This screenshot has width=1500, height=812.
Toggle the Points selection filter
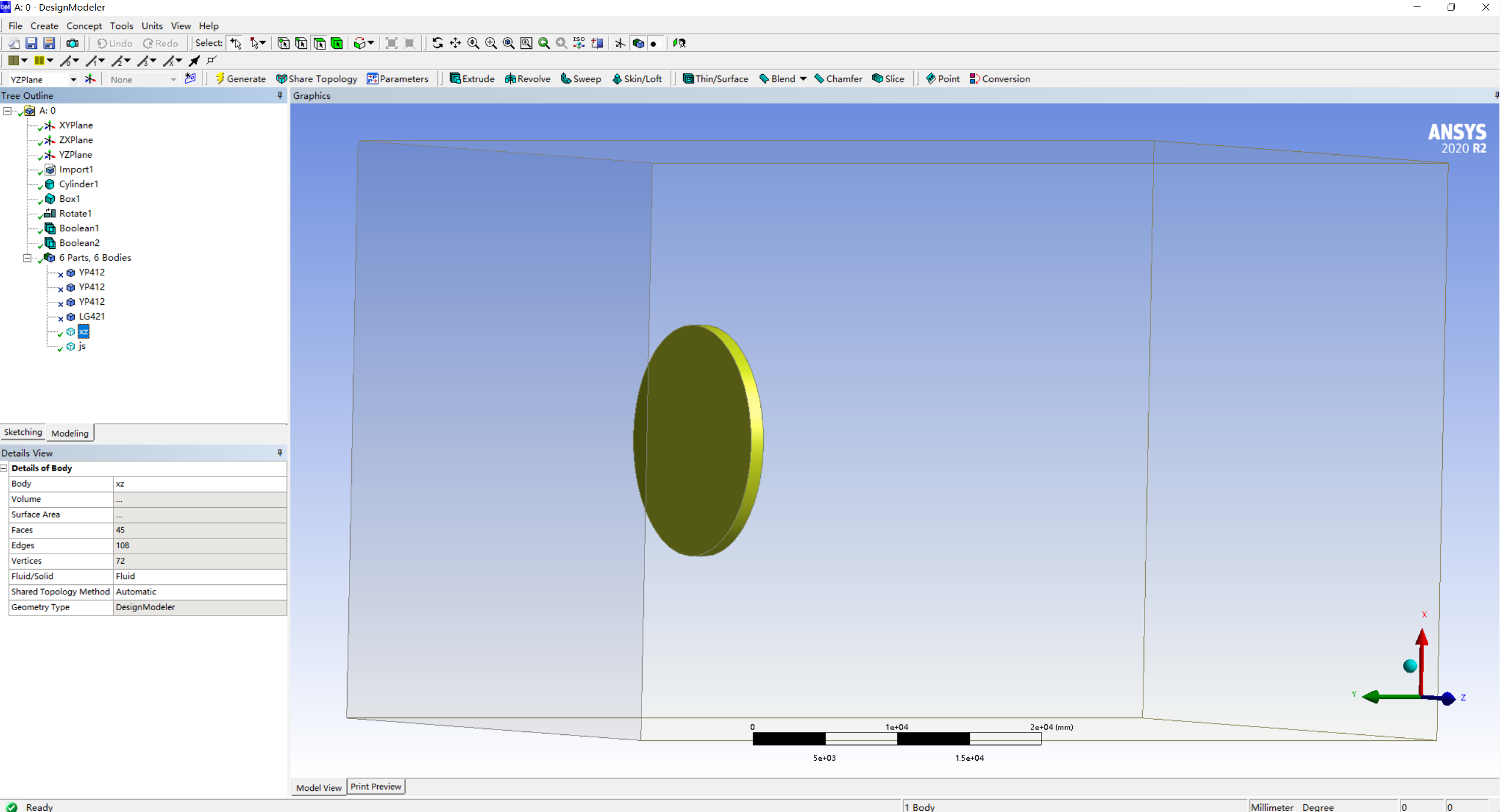(x=283, y=43)
